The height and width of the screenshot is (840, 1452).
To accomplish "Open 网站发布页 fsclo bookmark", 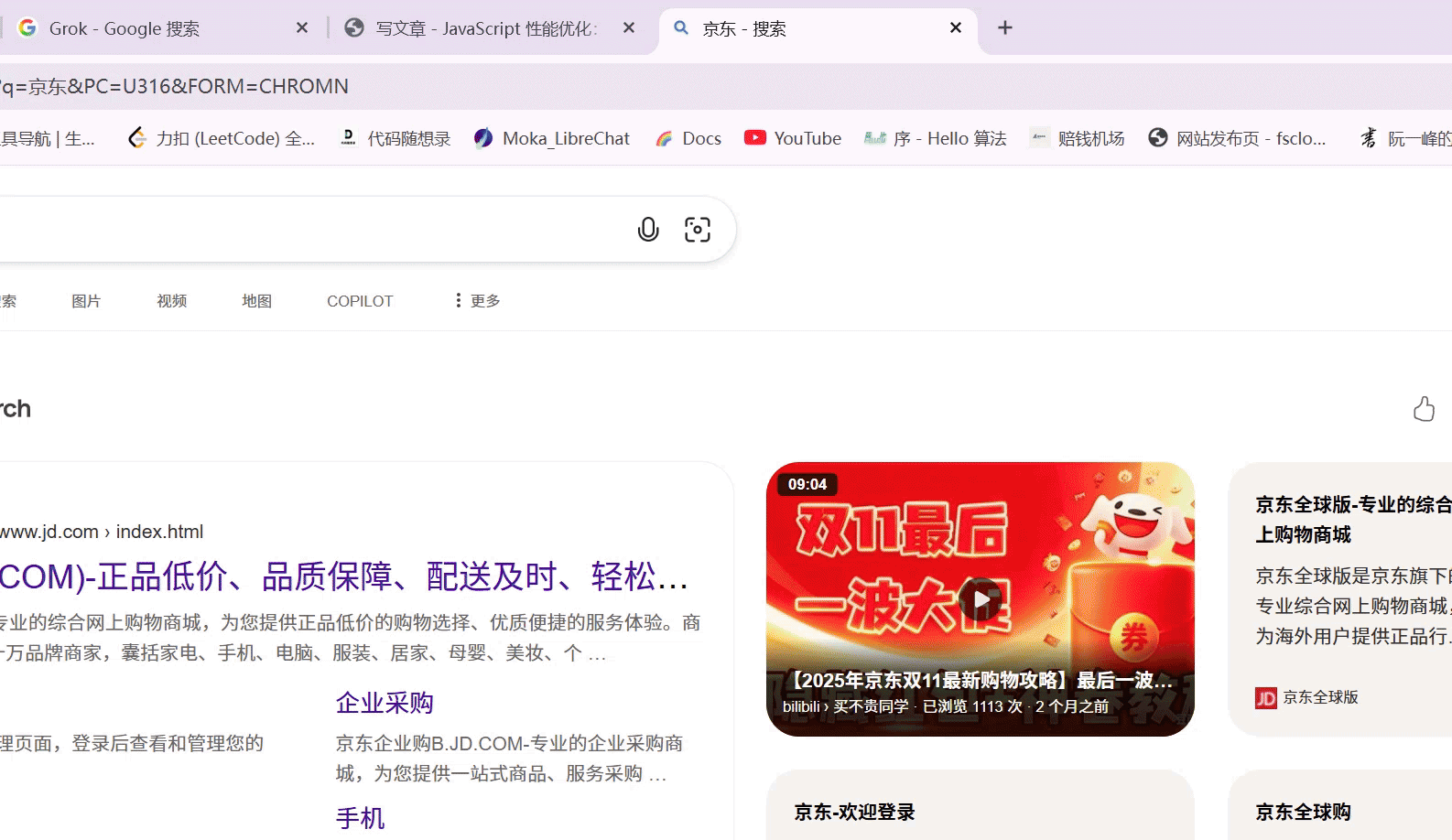I will (1238, 138).
